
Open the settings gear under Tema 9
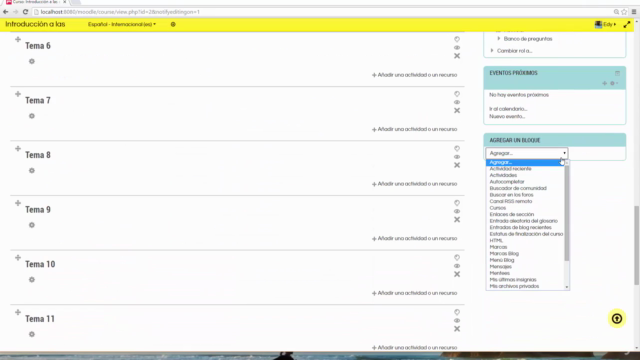tap(32, 225)
